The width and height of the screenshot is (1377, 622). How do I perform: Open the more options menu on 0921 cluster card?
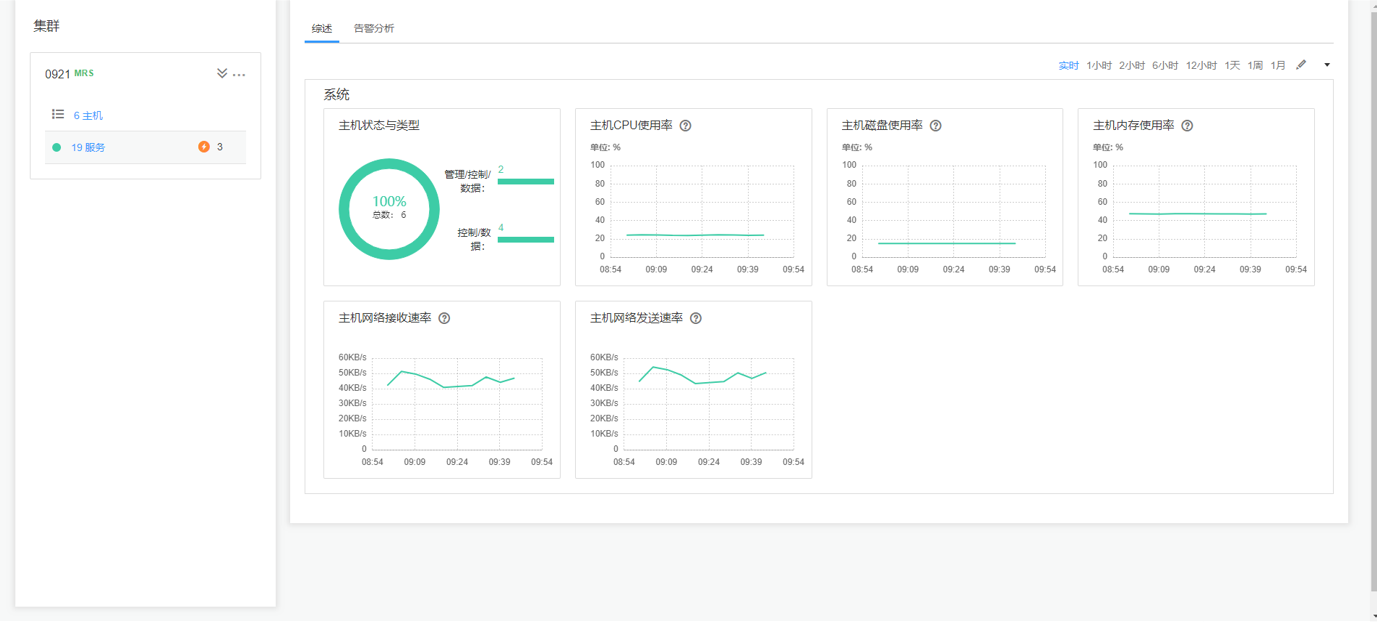click(x=239, y=74)
